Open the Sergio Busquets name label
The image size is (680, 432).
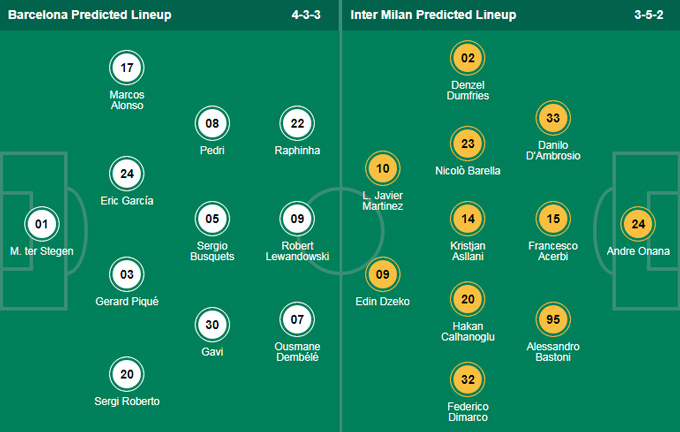tap(212, 251)
